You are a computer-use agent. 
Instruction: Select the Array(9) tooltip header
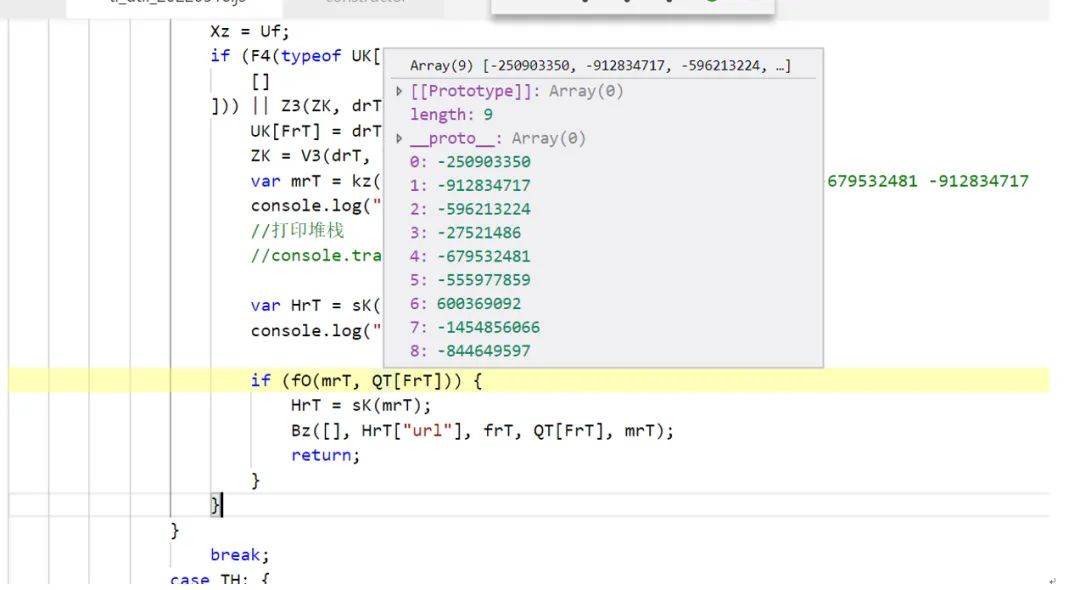click(x=600, y=65)
